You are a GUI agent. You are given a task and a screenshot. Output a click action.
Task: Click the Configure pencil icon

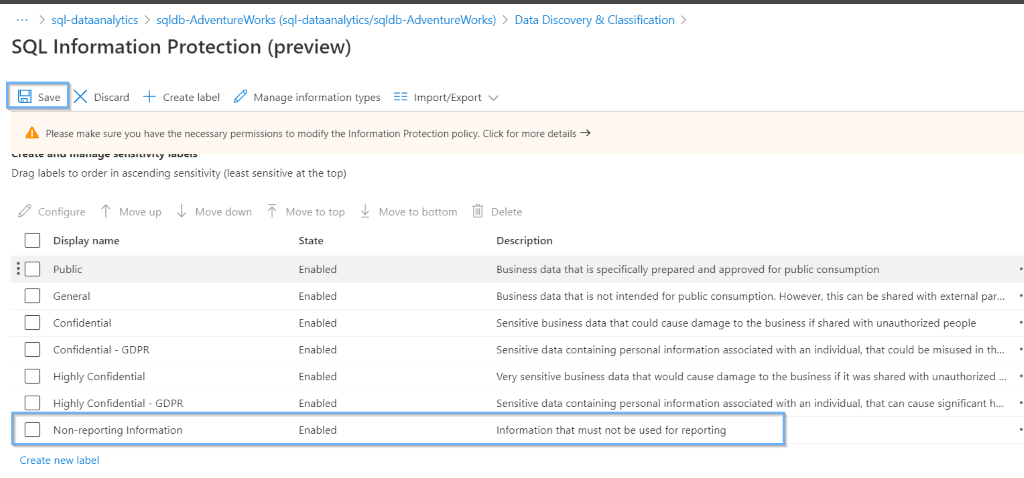pos(25,212)
